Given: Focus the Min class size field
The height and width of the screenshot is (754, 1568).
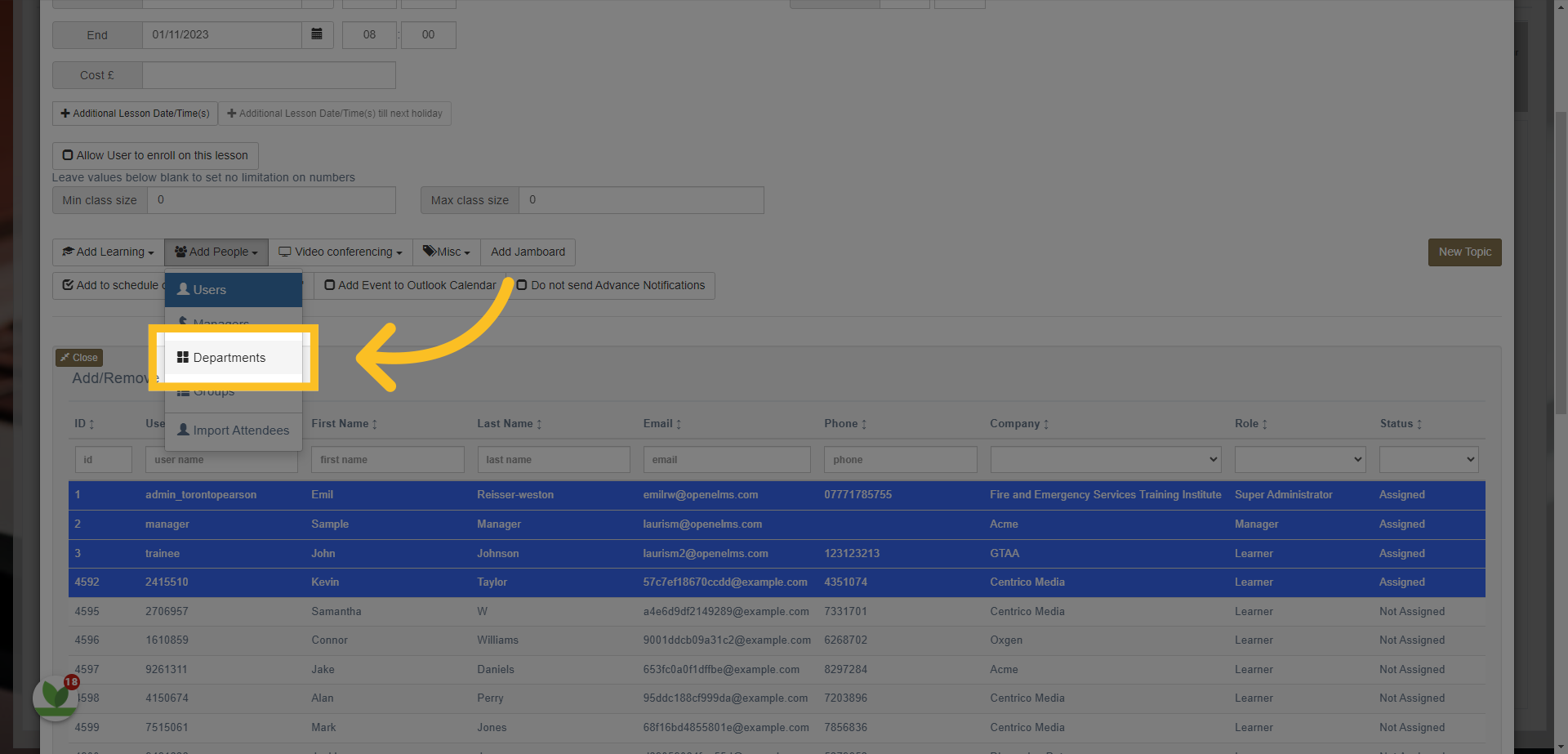Looking at the screenshot, I should pyautogui.click(x=271, y=200).
